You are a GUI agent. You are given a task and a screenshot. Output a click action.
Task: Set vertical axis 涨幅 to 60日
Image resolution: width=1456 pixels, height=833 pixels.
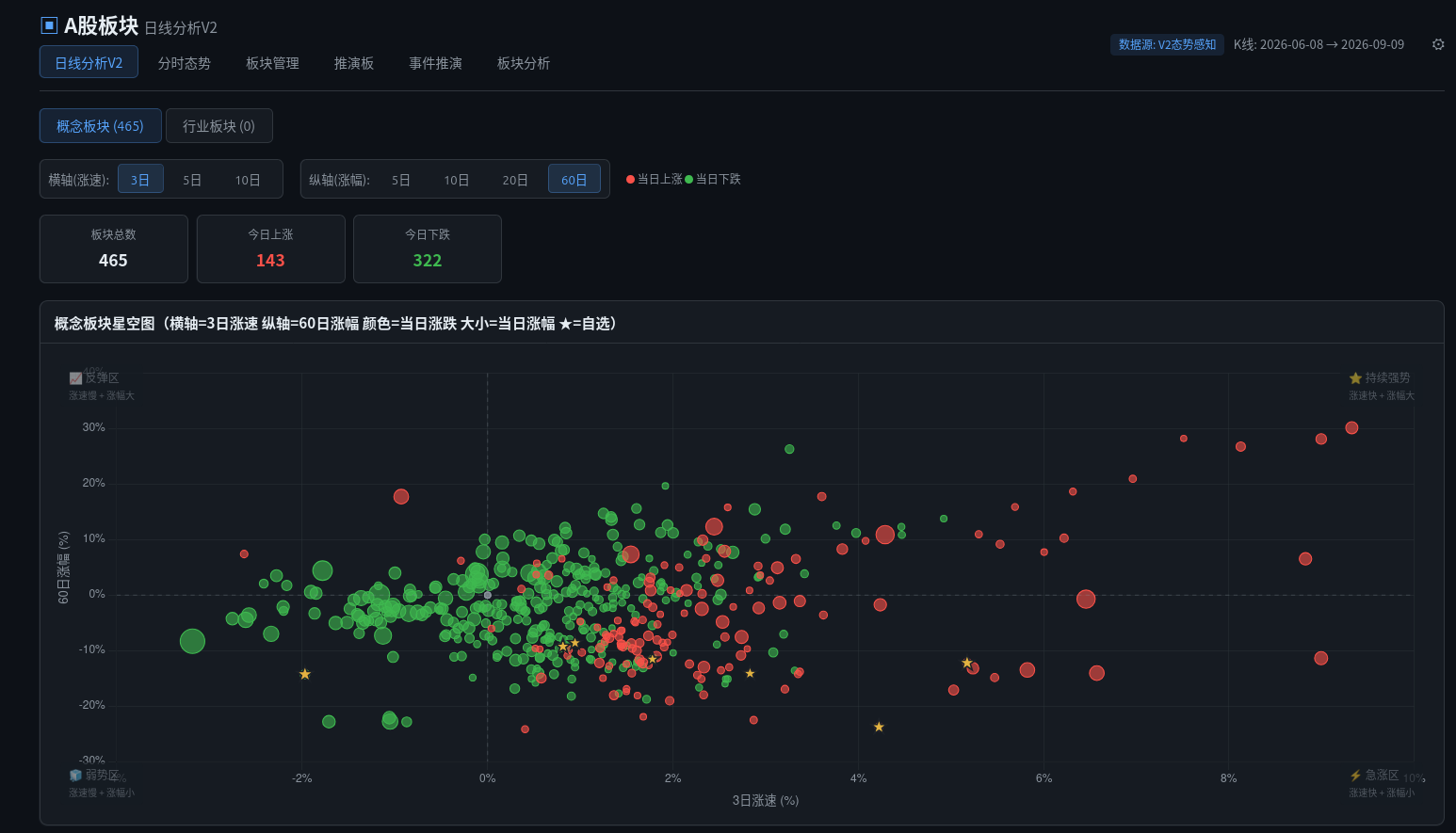574,179
